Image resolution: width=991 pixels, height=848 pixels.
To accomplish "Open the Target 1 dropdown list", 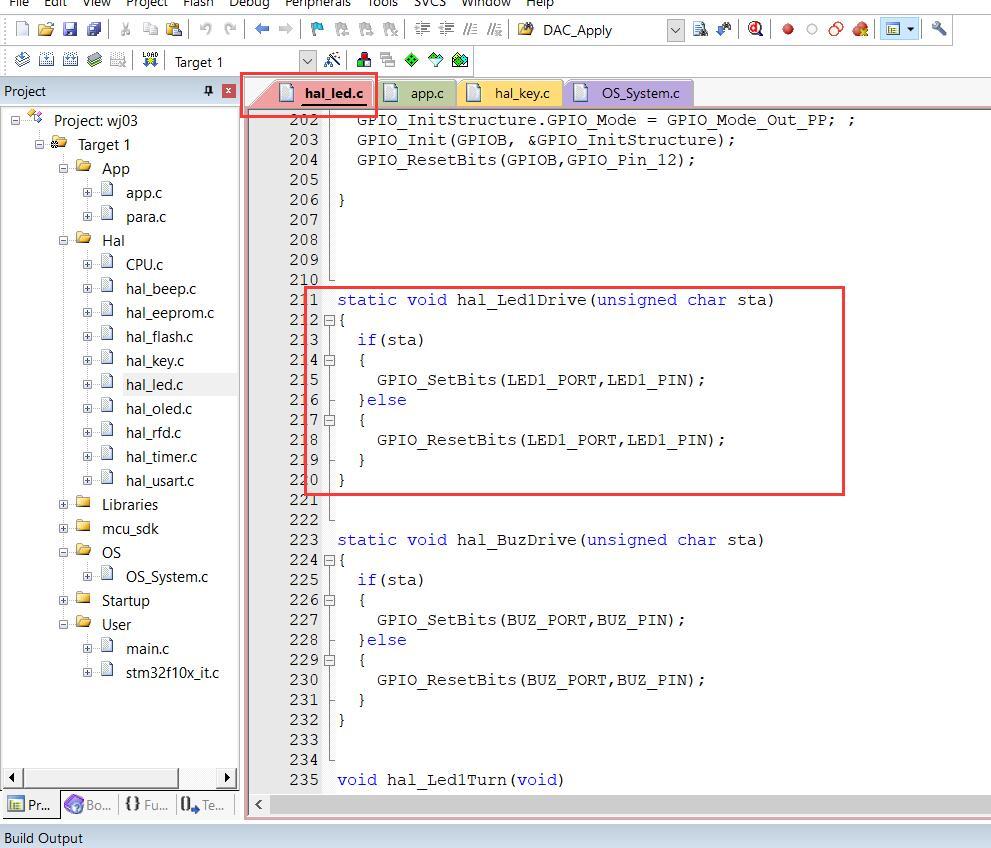I will coord(307,62).
